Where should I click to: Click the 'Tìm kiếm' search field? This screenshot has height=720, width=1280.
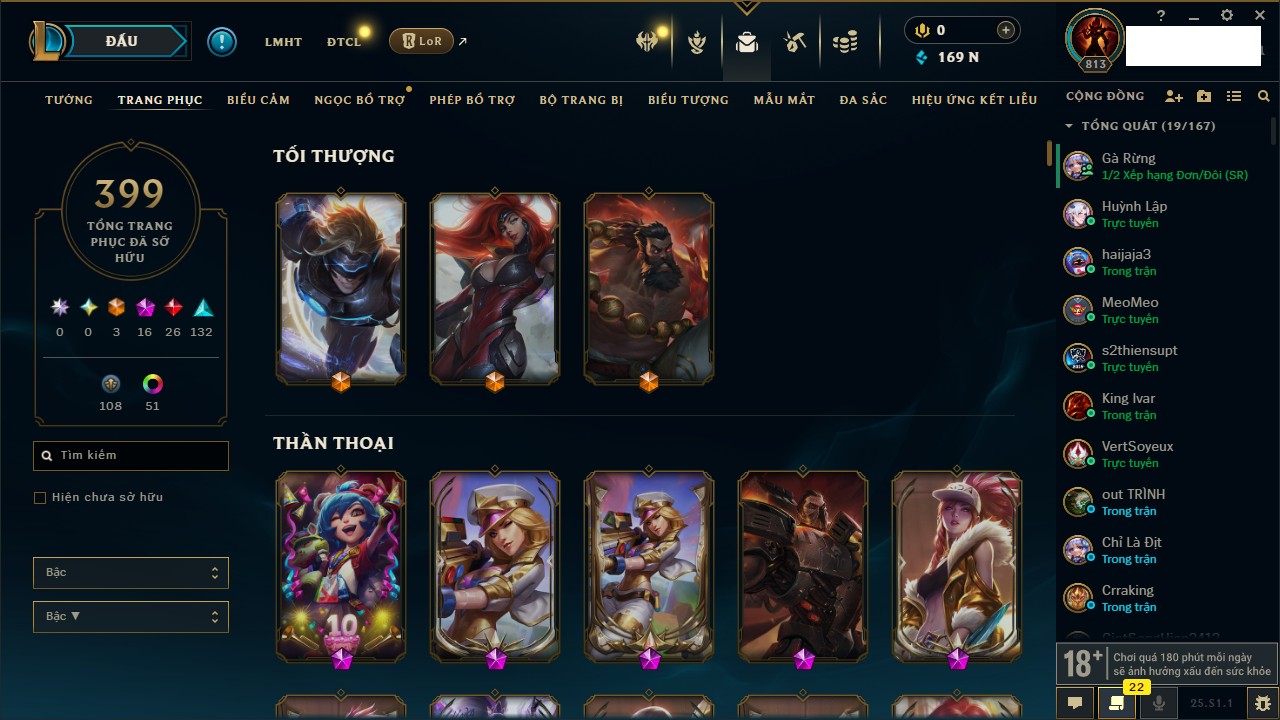(131, 456)
